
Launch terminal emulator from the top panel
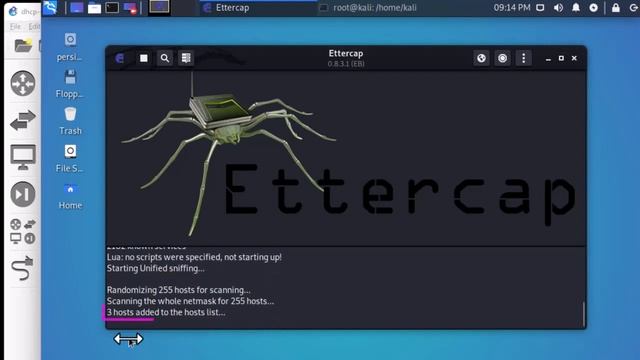(x=112, y=8)
